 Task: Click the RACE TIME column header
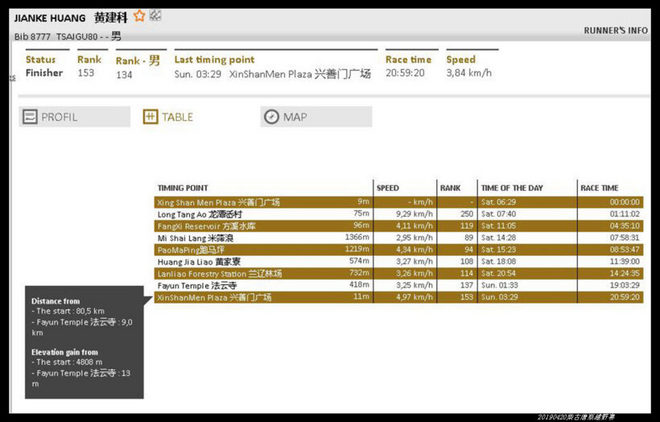[x=600, y=187]
